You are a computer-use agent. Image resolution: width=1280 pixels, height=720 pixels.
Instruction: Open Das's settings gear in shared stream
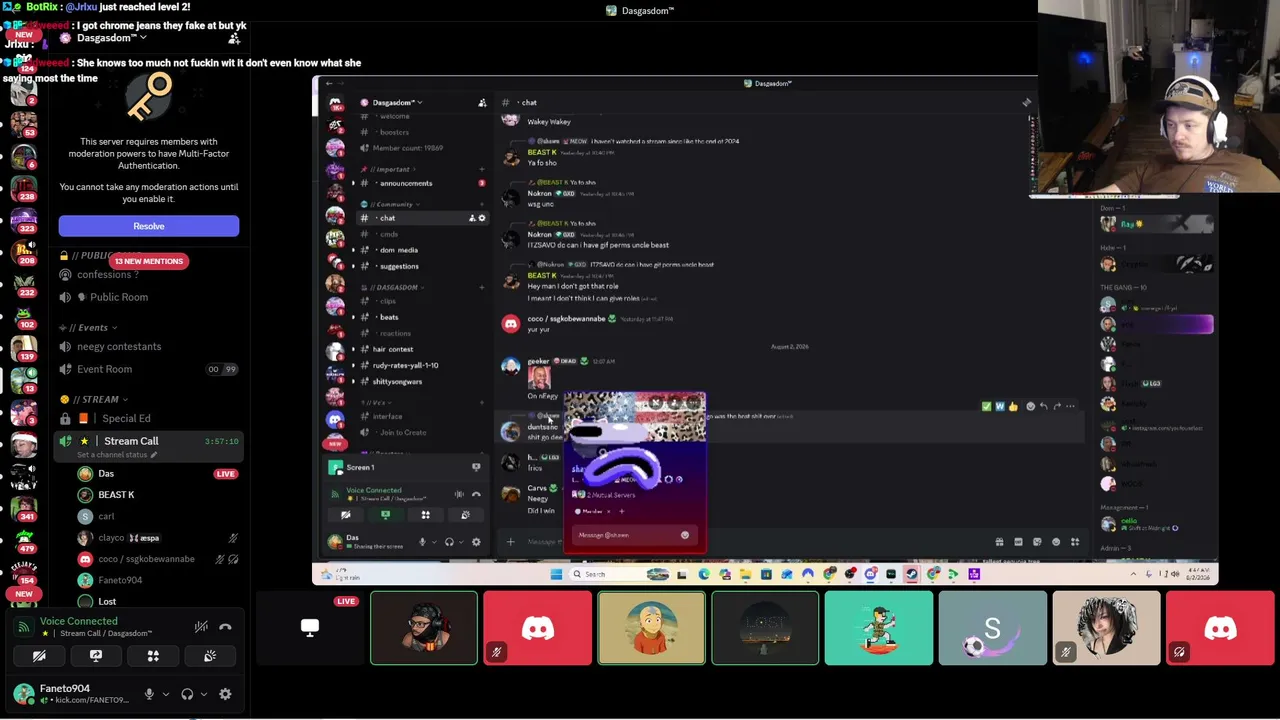point(476,542)
